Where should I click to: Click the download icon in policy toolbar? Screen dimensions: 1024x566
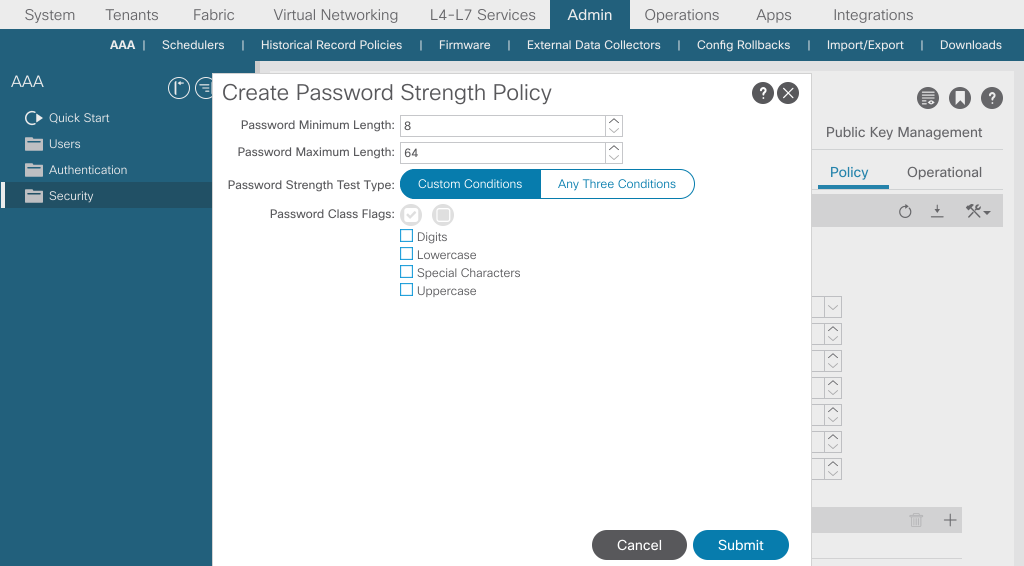click(937, 211)
